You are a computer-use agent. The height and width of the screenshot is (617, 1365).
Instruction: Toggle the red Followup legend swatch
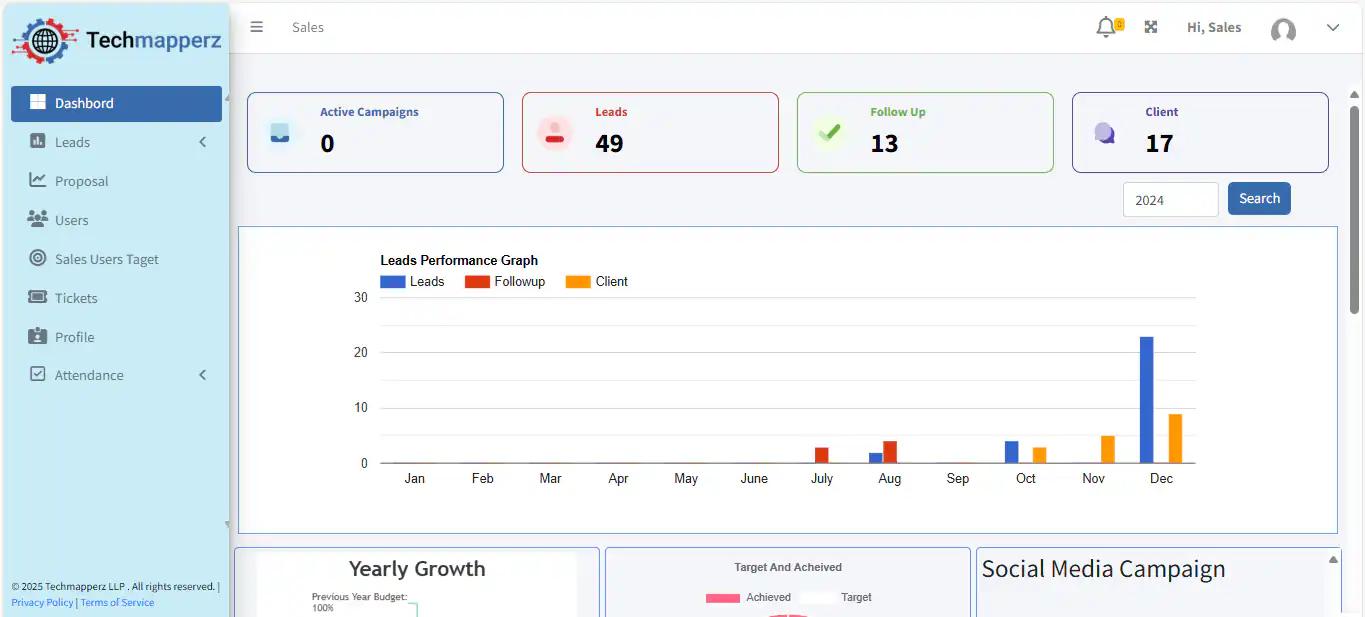click(477, 282)
